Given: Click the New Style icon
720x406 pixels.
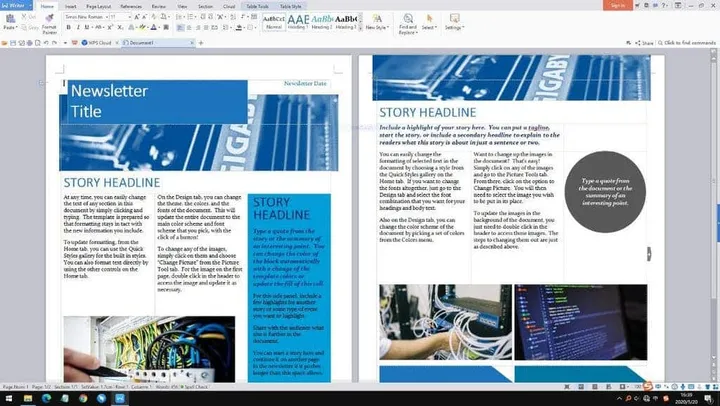Looking at the screenshot, I should (375, 20).
